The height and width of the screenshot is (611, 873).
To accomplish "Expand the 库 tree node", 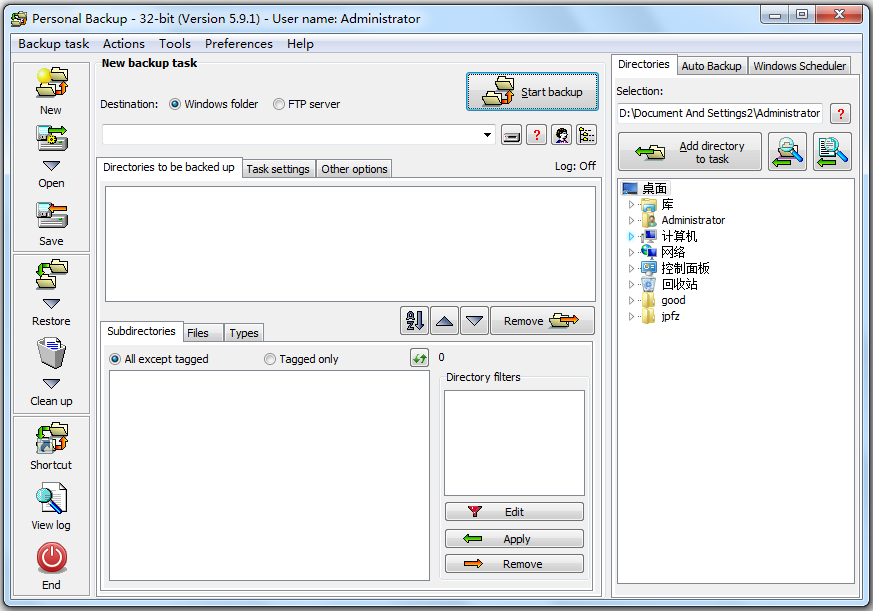I will [631, 204].
